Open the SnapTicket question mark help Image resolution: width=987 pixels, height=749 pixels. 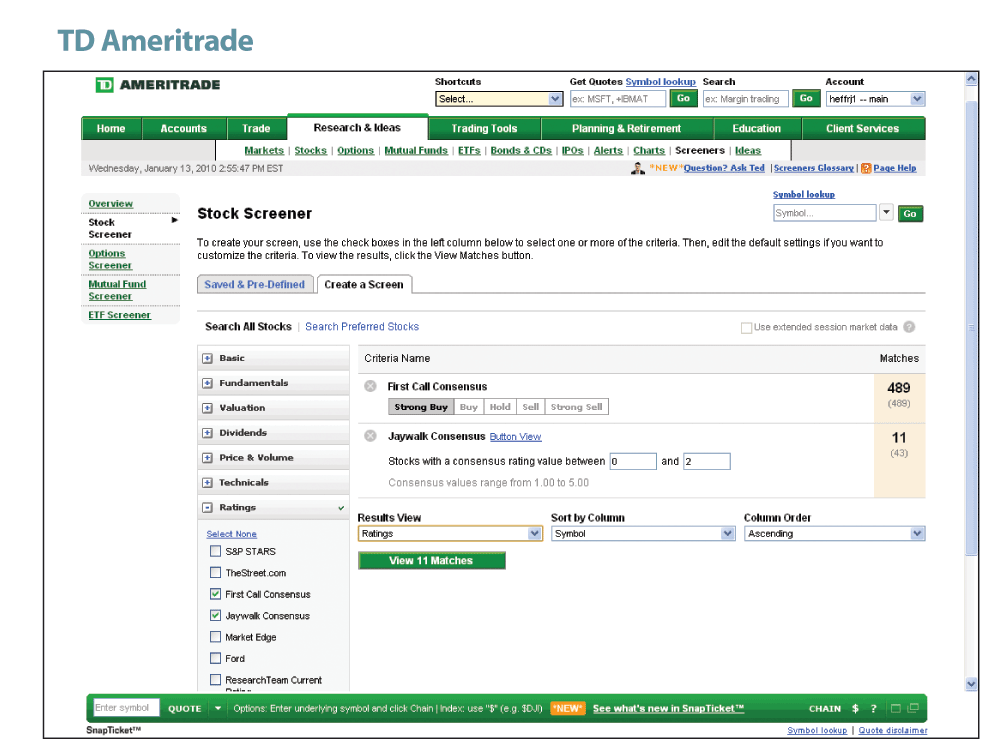tap(874, 709)
